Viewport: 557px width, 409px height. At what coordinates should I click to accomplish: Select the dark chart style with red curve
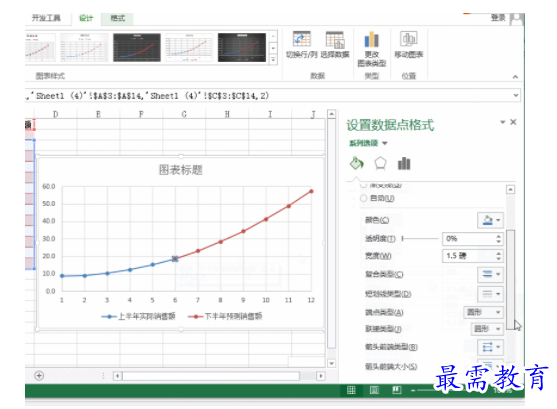pyautogui.click(x=137, y=48)
